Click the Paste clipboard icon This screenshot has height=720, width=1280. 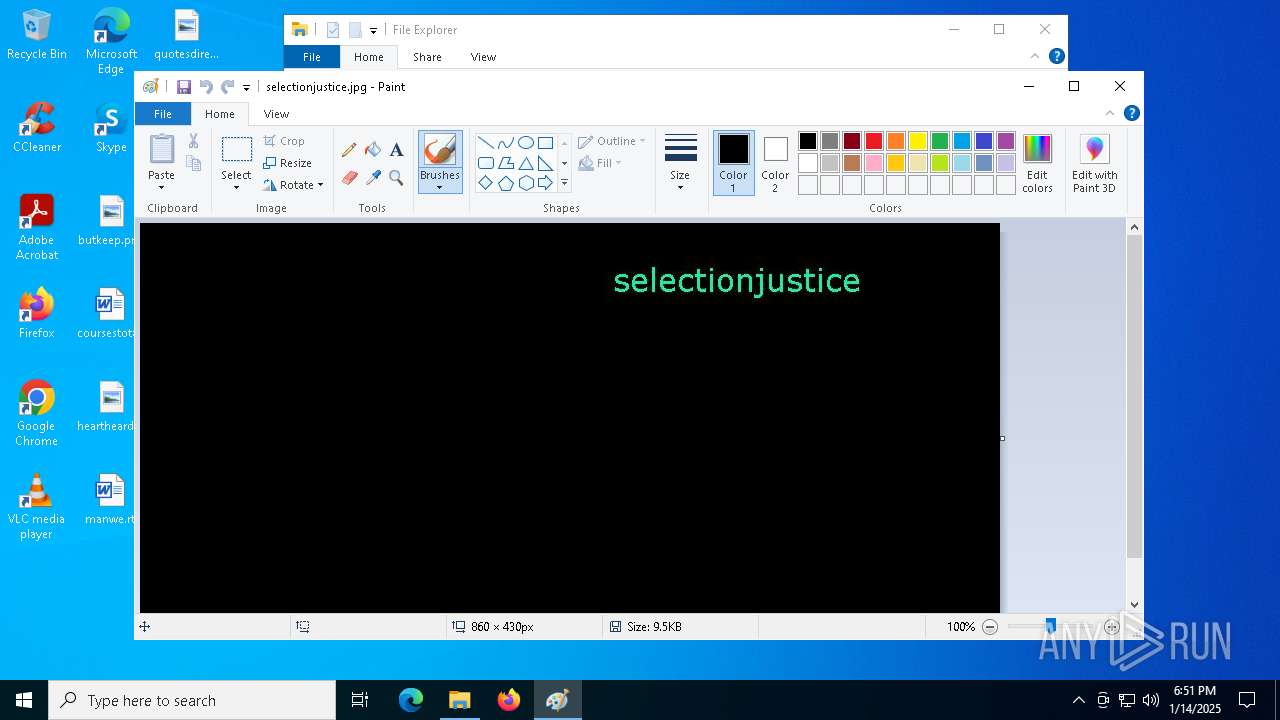161,149
